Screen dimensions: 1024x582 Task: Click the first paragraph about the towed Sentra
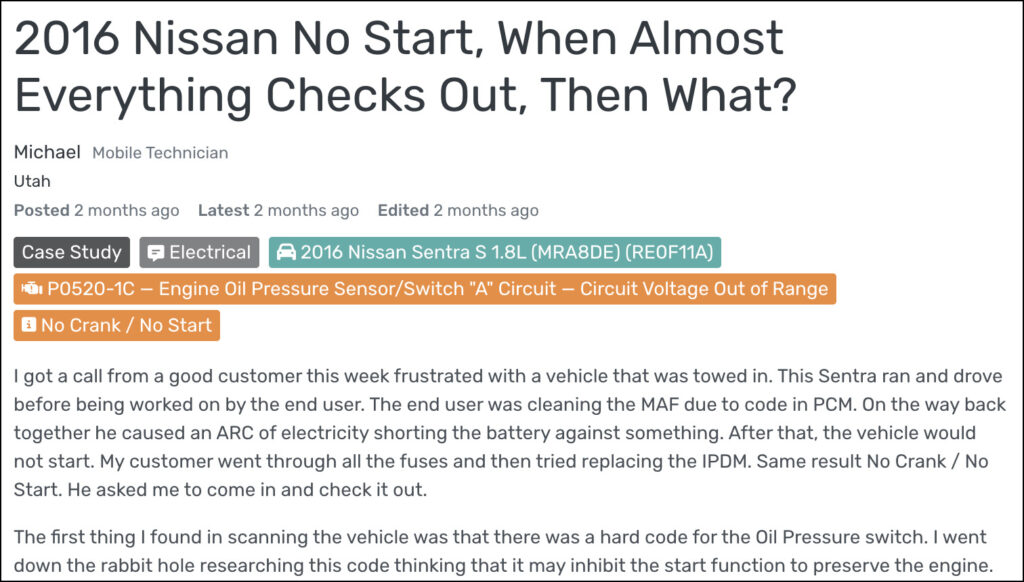509,432
